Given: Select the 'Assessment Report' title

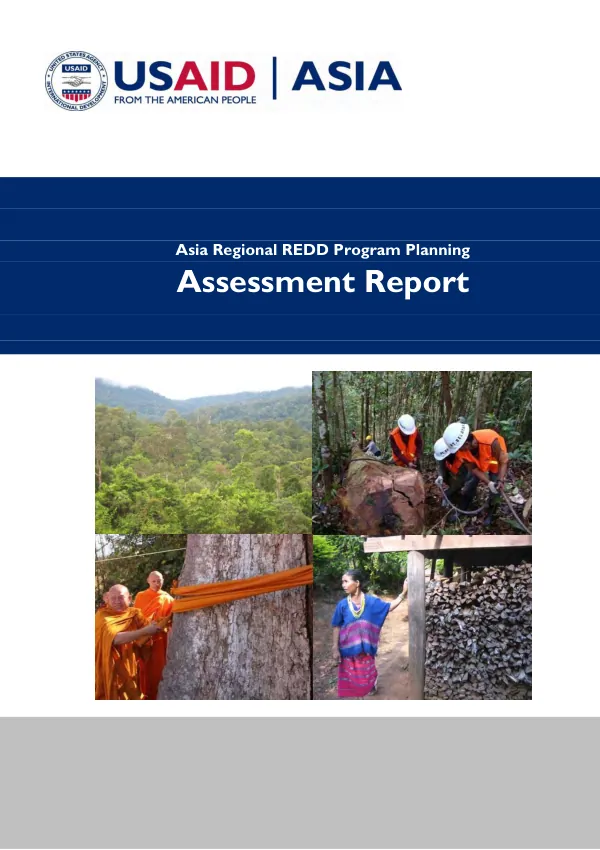Looking at the screenshot, I should (322, 282).
